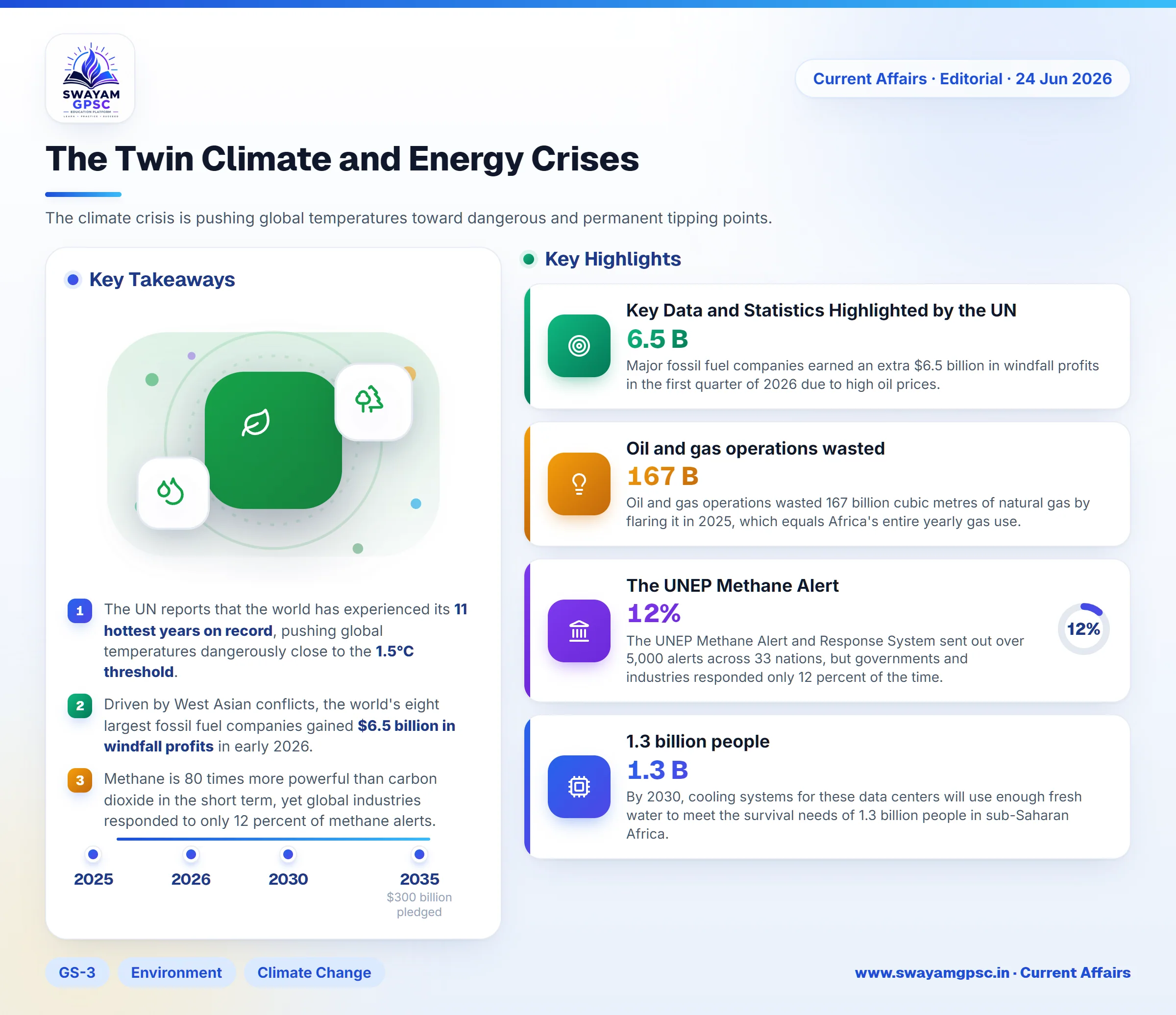Click the green dot beside Key Highlights
The height and width of the screenshot is (1015, 1176).
[528, 259]
